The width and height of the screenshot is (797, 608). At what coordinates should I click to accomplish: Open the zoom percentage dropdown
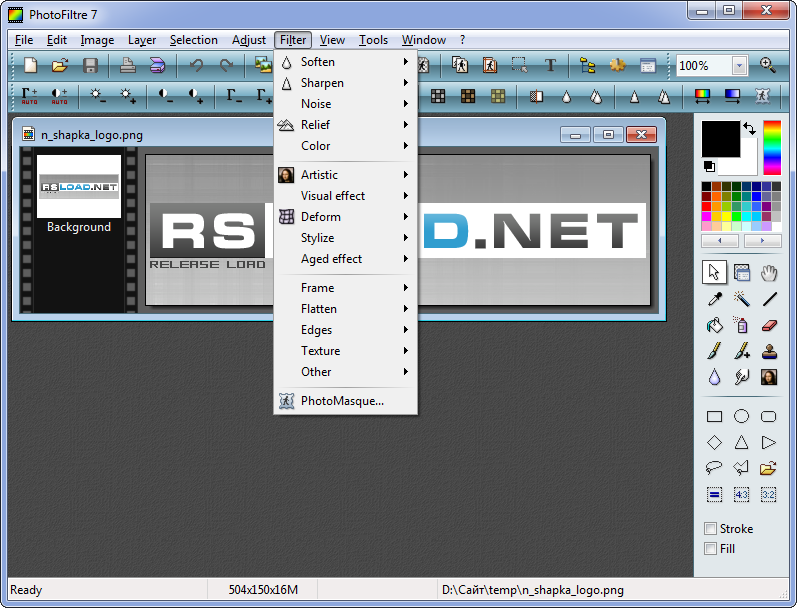click(x=739, y=66)
